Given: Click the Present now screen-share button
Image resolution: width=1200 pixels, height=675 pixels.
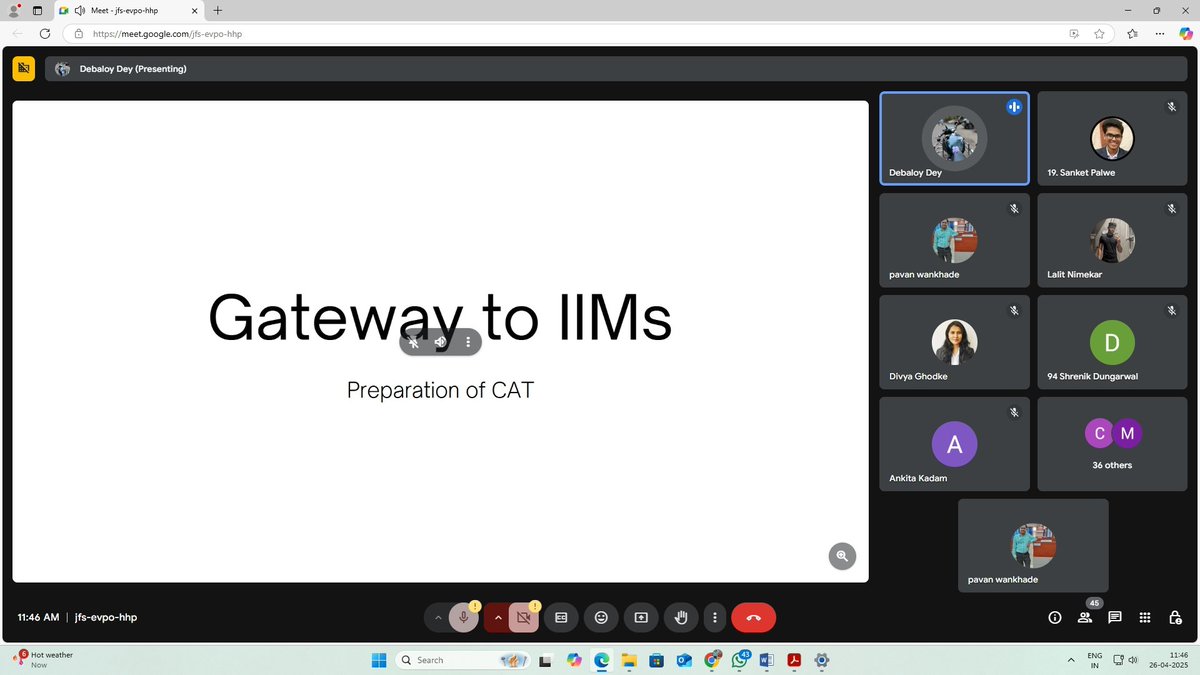Looking at the screenshot, I should tap(641, 618).
